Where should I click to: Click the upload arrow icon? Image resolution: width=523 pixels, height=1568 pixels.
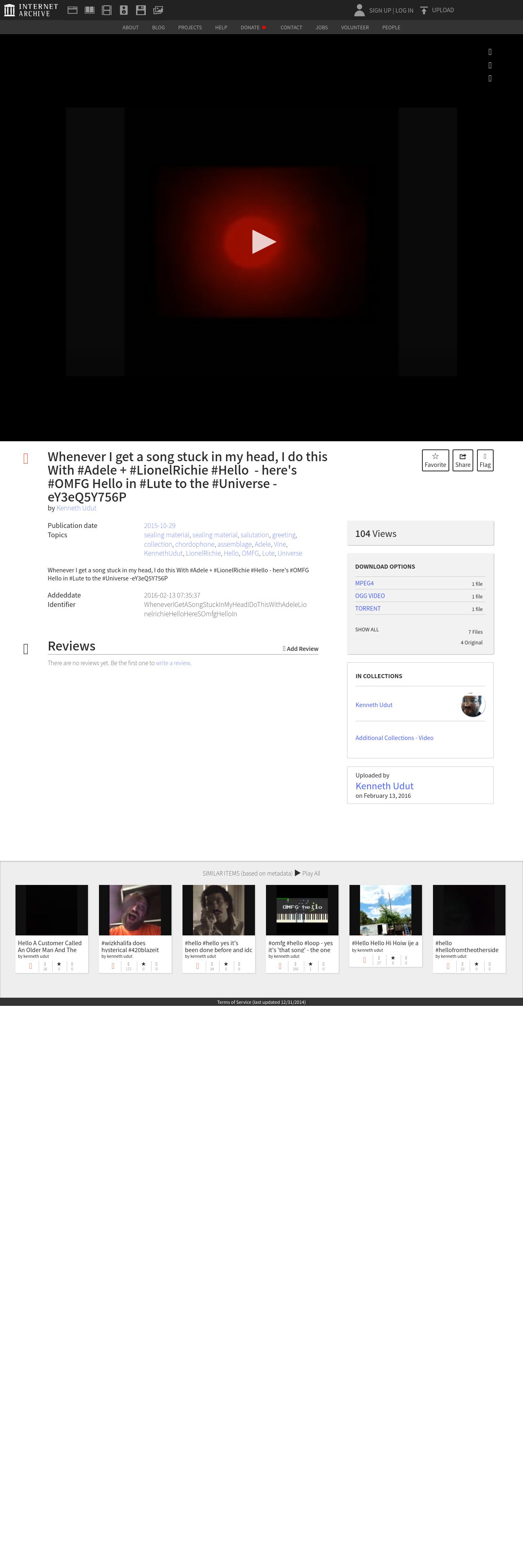[x=424, y=10]
